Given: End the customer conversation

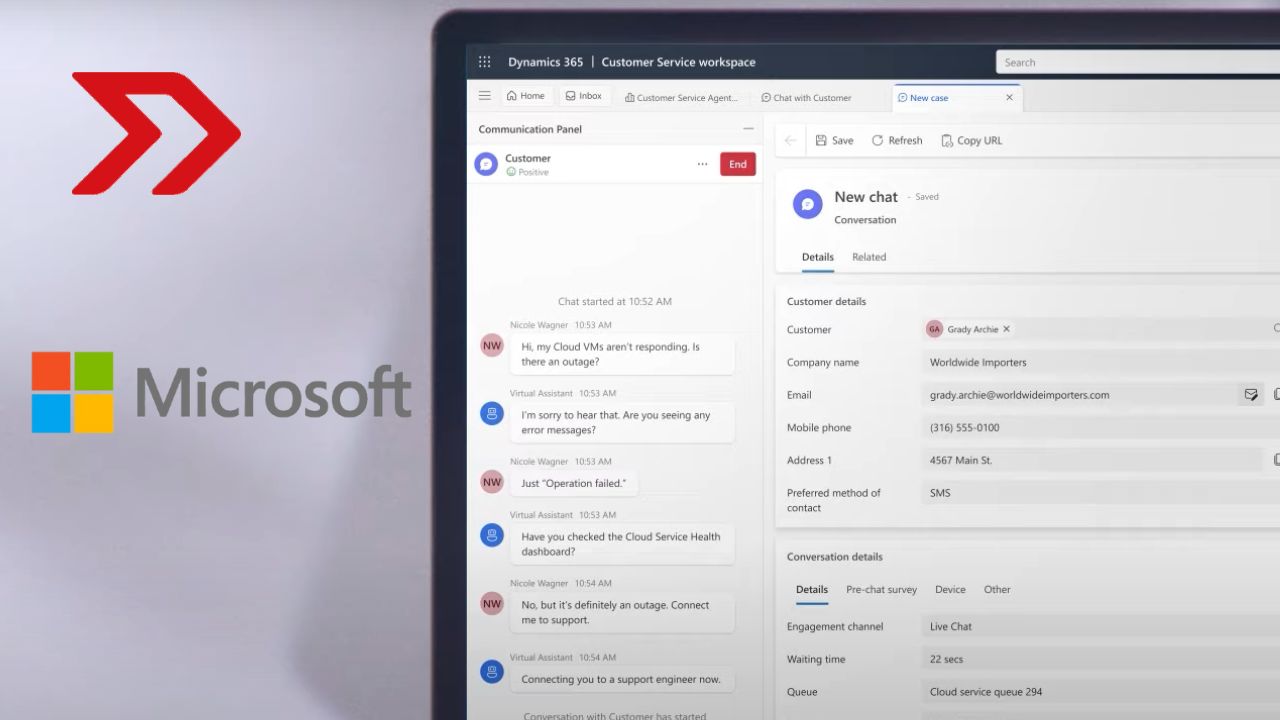Looking at the screenshot, I should [737, 165].
